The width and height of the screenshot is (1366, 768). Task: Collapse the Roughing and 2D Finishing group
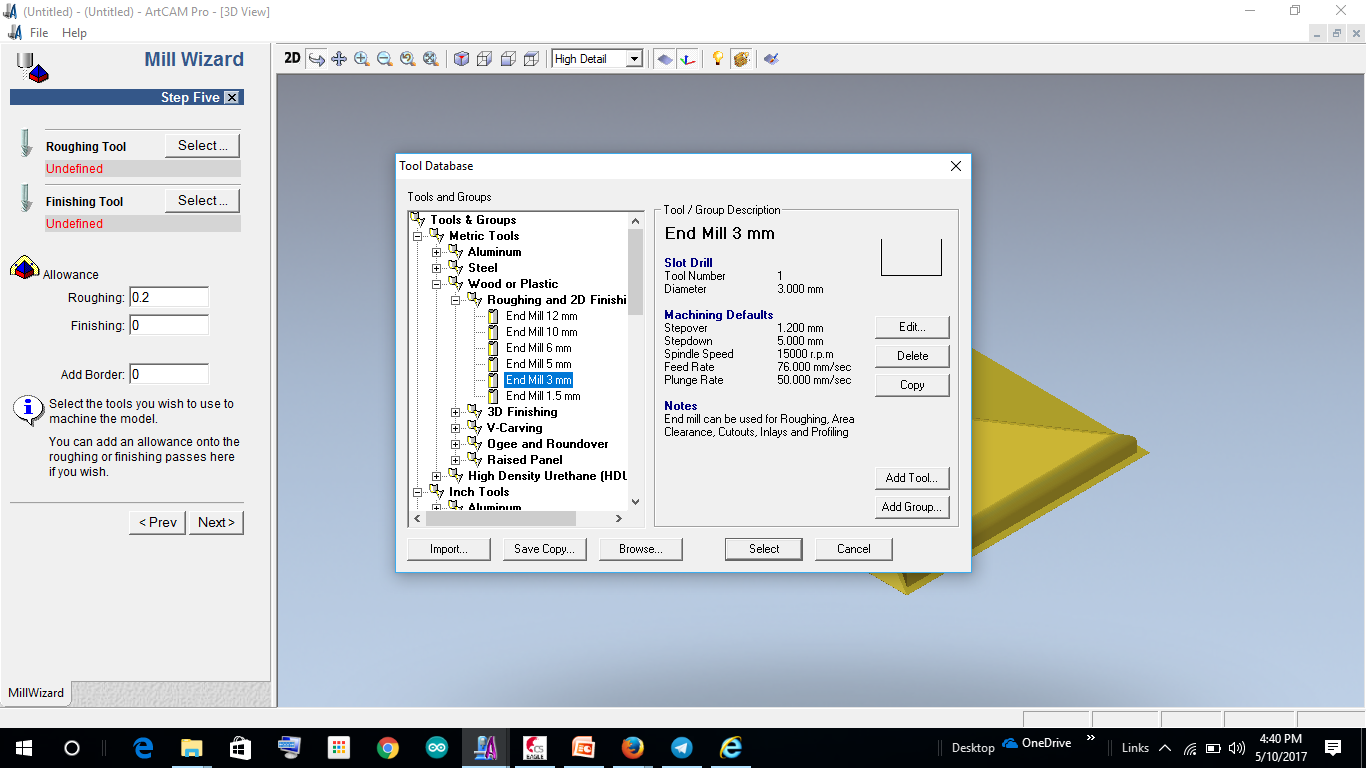coord(456,300)
